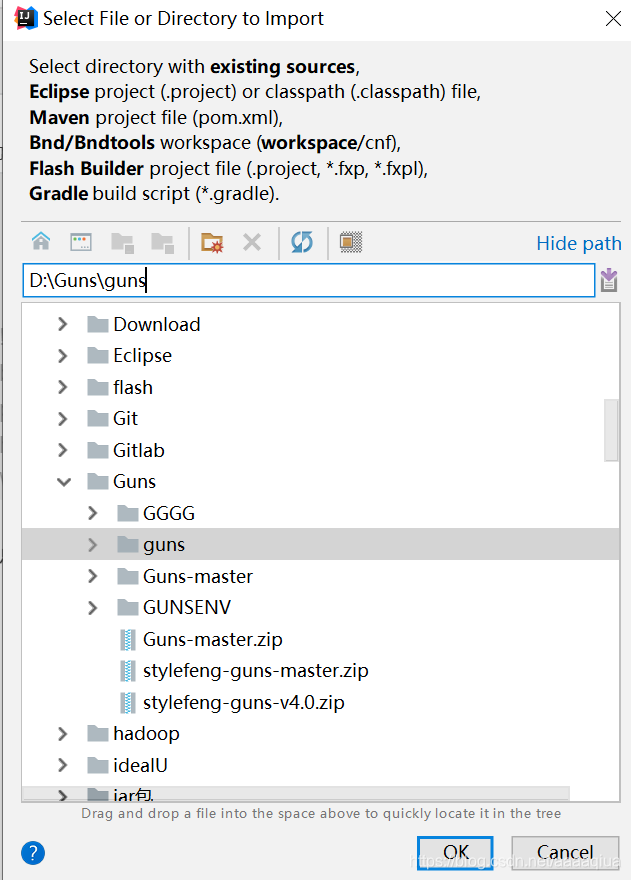Select the 'Guns' tree row label
This screenshot has width=631, height=880.
pos(134,482)
